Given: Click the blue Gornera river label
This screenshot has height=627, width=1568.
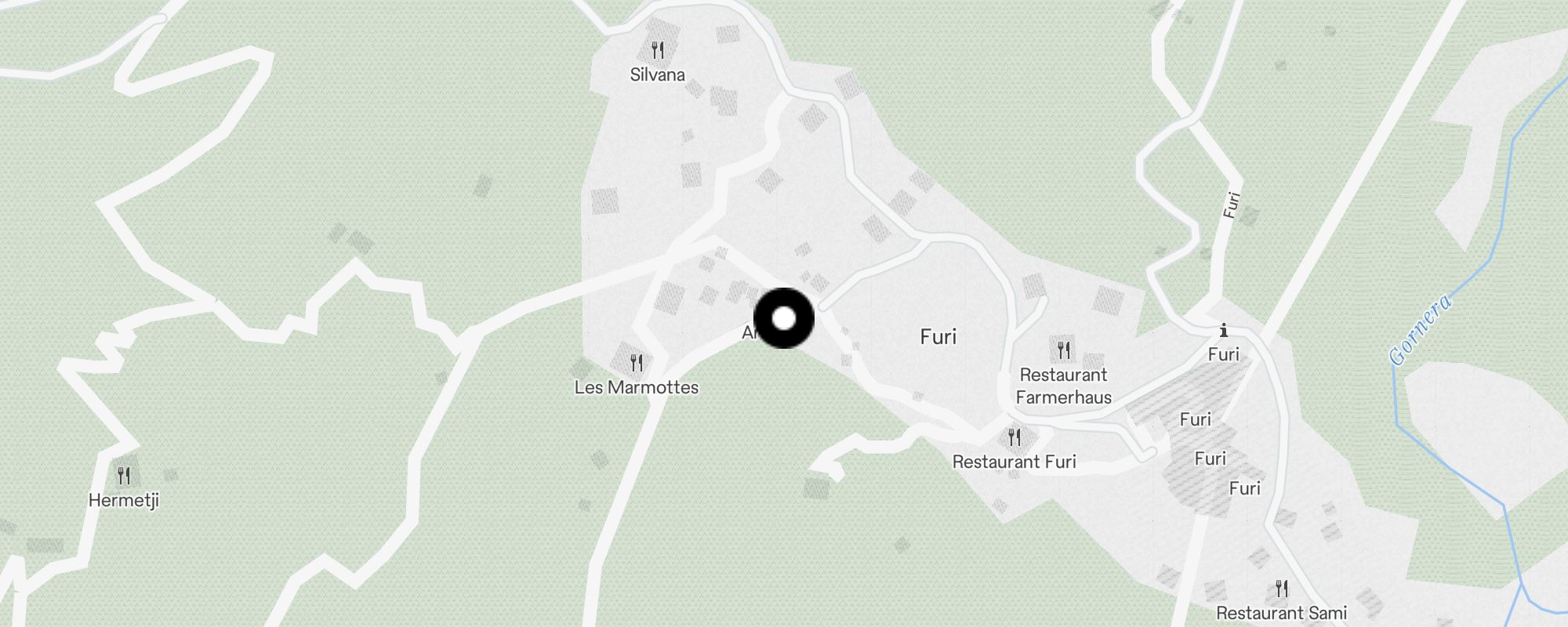Looking at the screenshot, I should coord(1420,329).
